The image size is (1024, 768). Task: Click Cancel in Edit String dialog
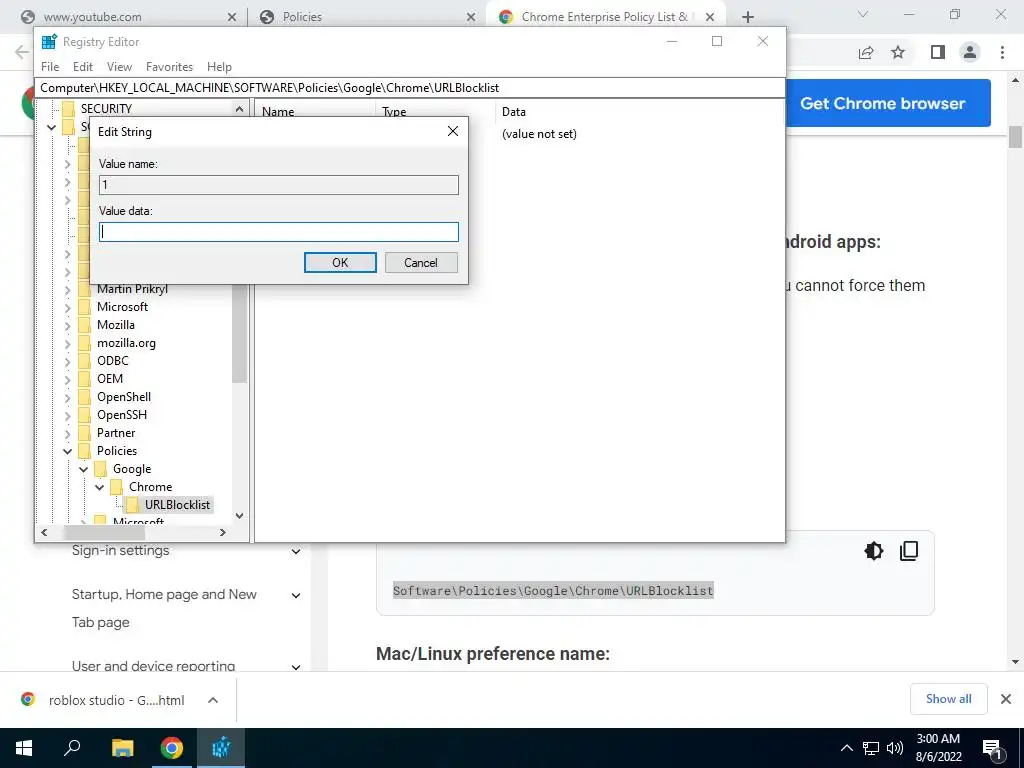[421, 263]
